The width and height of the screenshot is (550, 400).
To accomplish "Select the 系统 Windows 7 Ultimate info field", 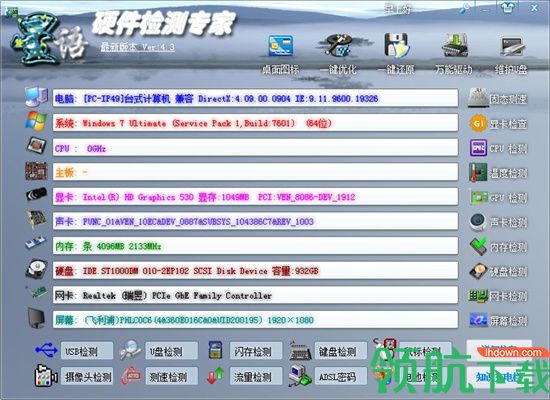I will coord(255,123).
